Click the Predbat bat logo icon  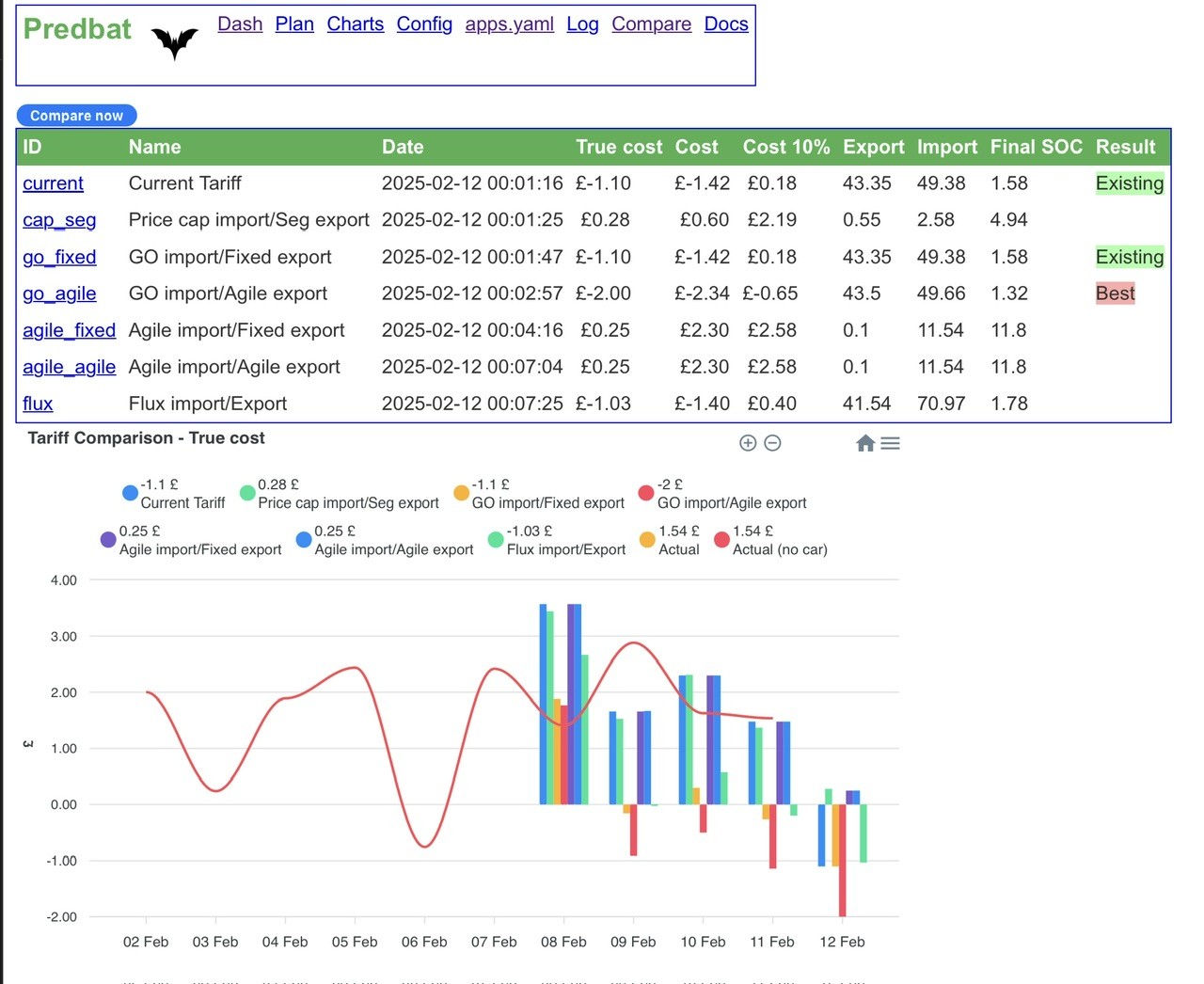(x=175, y=42)
